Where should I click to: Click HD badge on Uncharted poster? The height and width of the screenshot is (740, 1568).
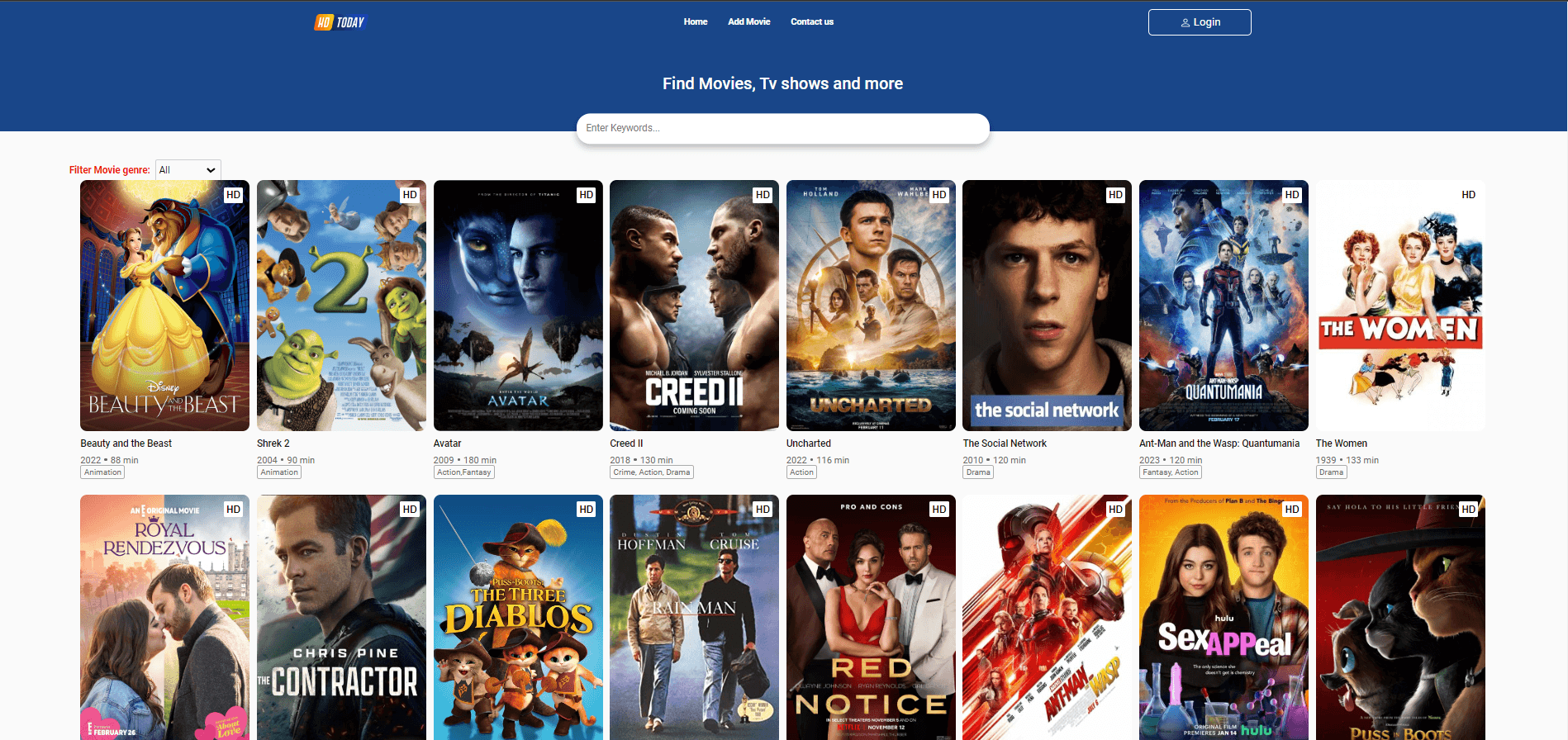939,195
